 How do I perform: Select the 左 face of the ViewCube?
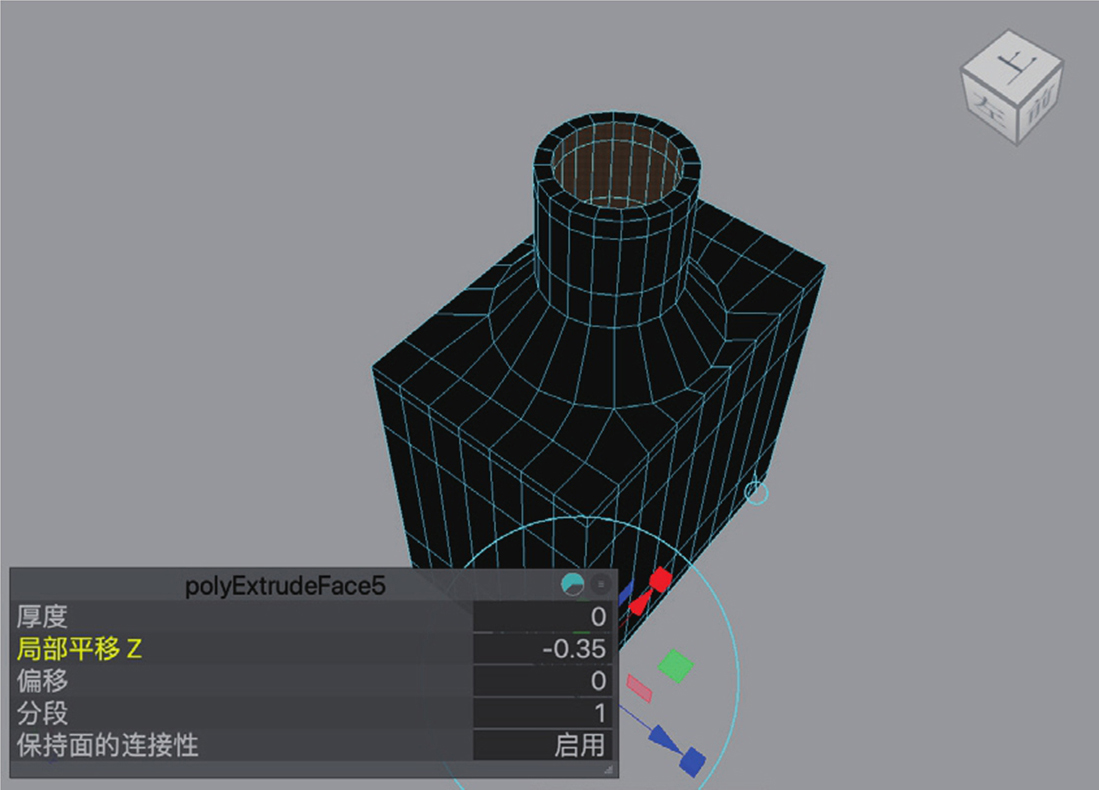tap(988, 107)
